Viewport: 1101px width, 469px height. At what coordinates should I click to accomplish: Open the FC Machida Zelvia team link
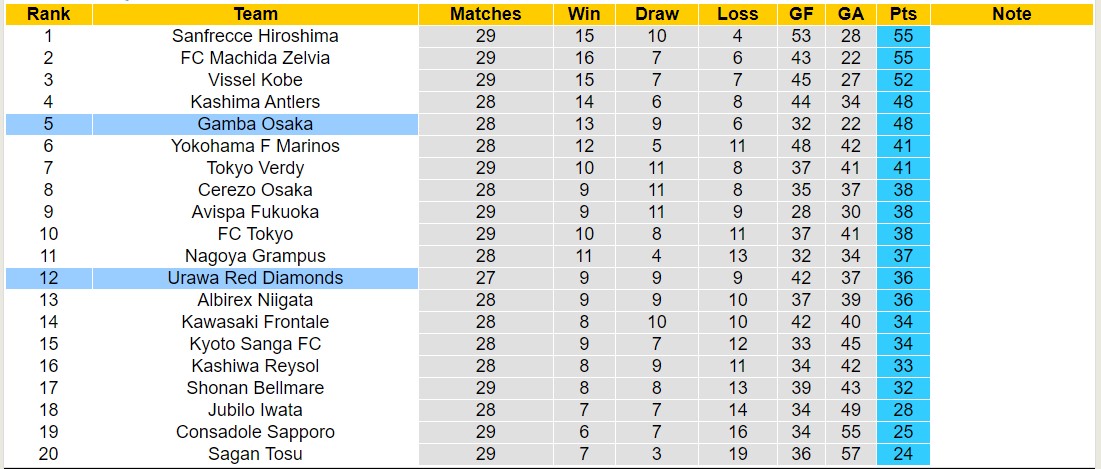tap(255, 58)
